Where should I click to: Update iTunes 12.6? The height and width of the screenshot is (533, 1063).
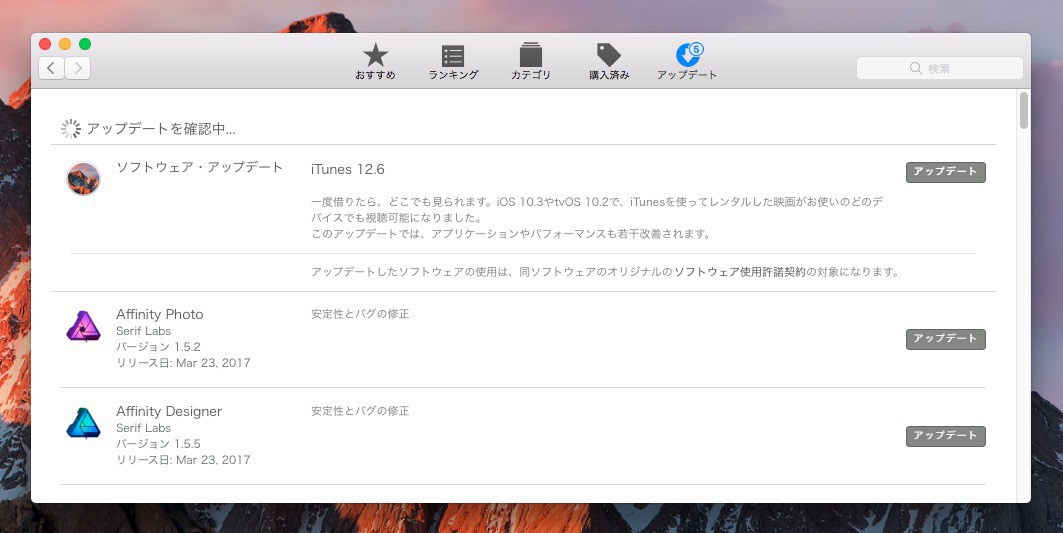pyautogui.click(x=946, y=172)
